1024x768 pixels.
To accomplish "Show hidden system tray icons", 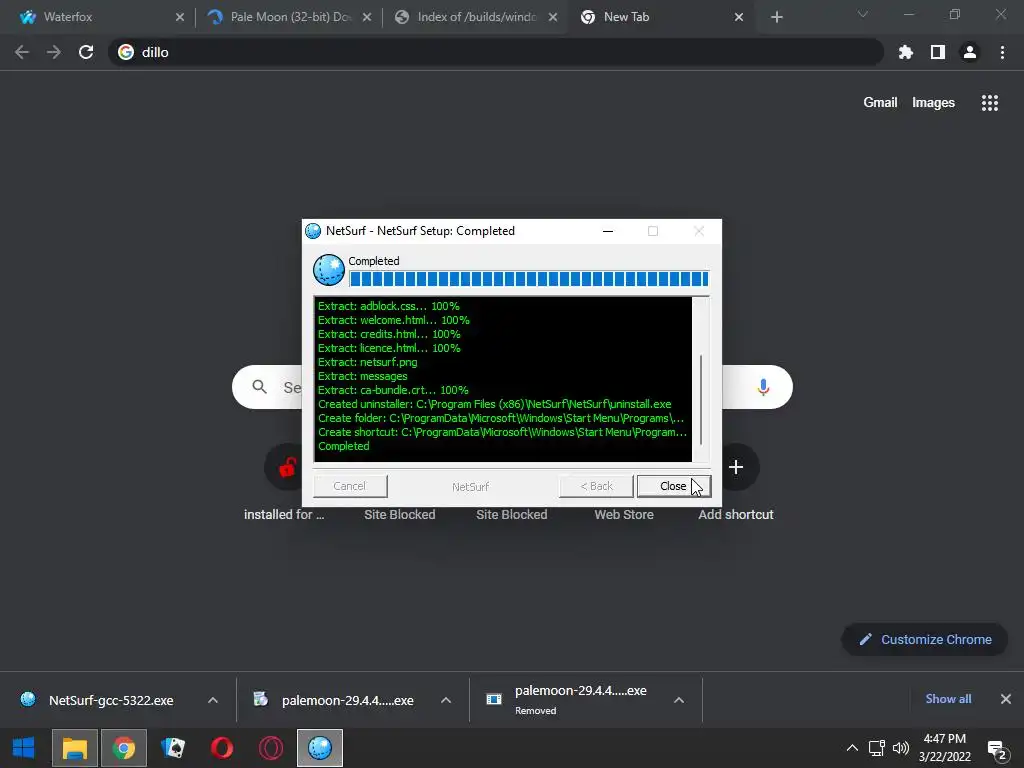I will click(x=852, y=748).
